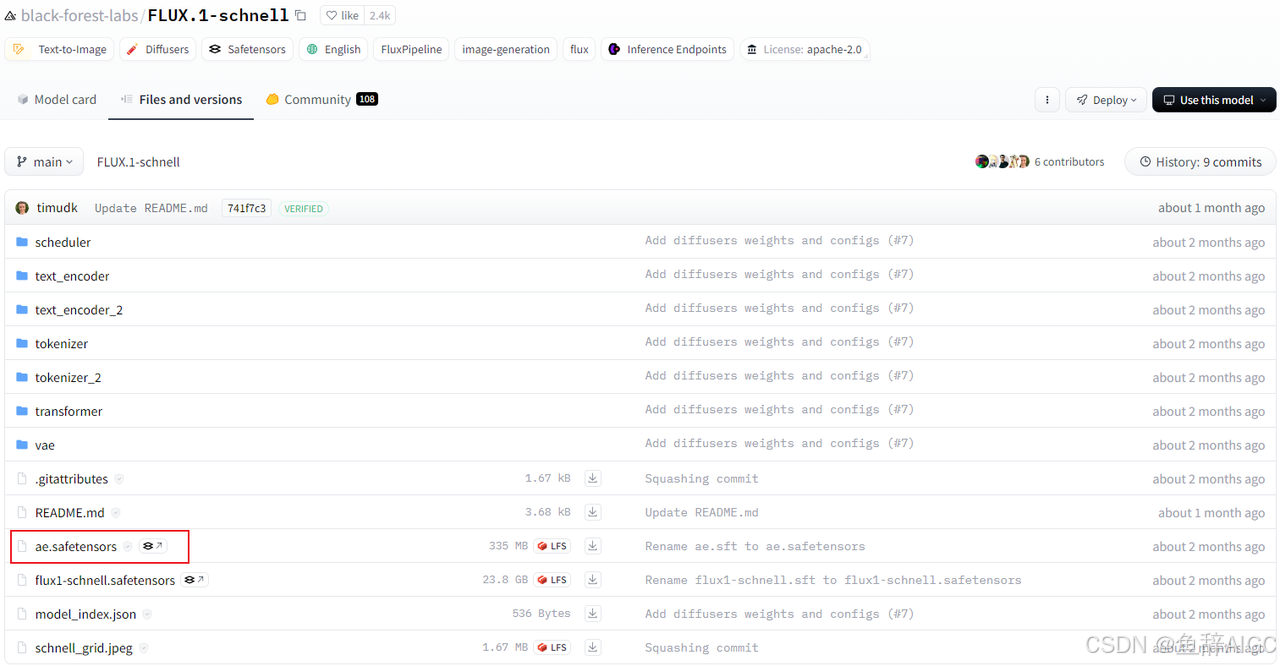The height and width of the screenshot is (666, 1280).
Task: Select the Safetensors tag
Action: [x=247, y=49]
